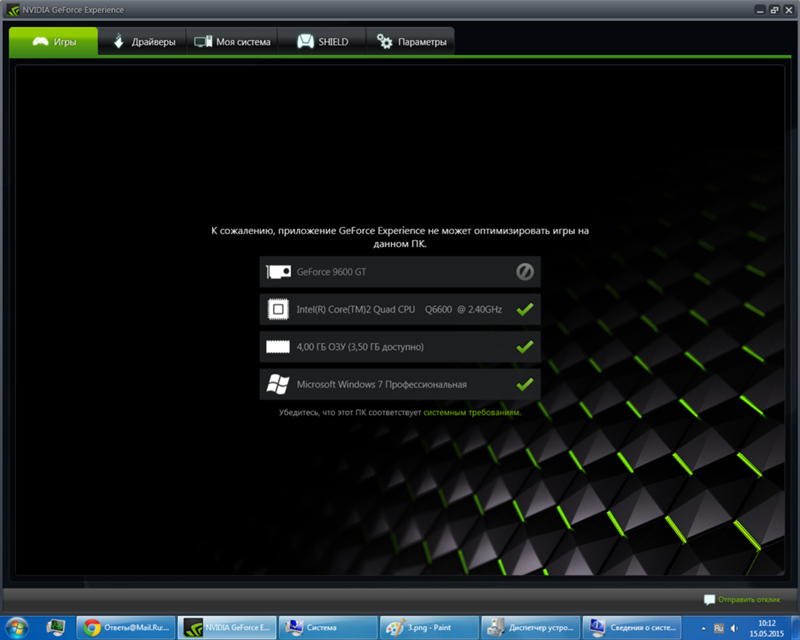Open the Параметры tab
This screenshot has width=800, height=640.
click(411, 41)
